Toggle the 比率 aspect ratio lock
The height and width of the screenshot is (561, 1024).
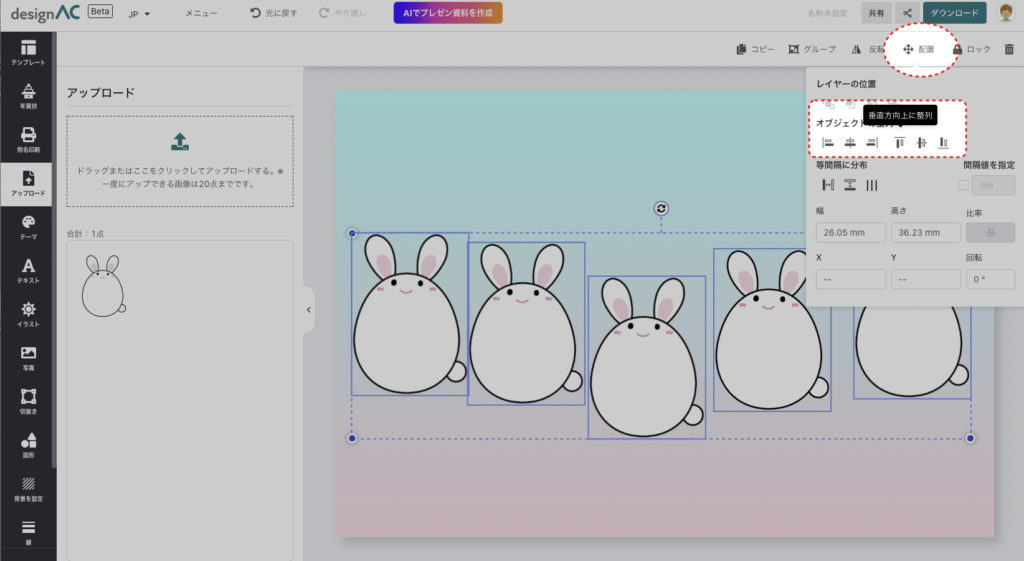coord(989,232)
